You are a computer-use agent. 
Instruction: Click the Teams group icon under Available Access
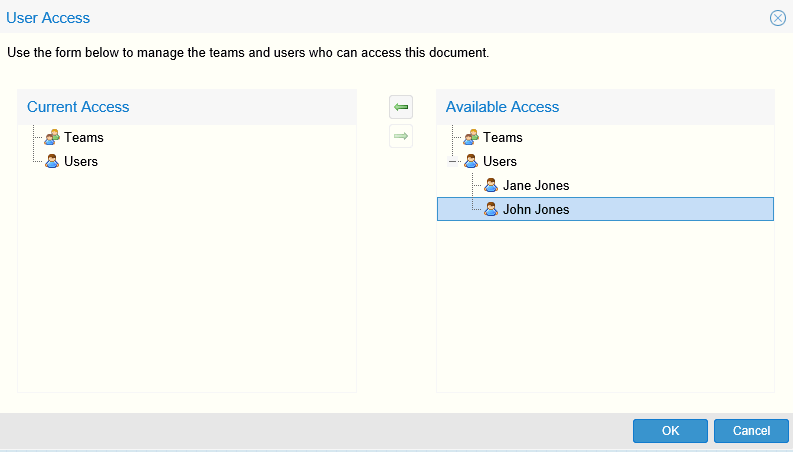point(471,137)
